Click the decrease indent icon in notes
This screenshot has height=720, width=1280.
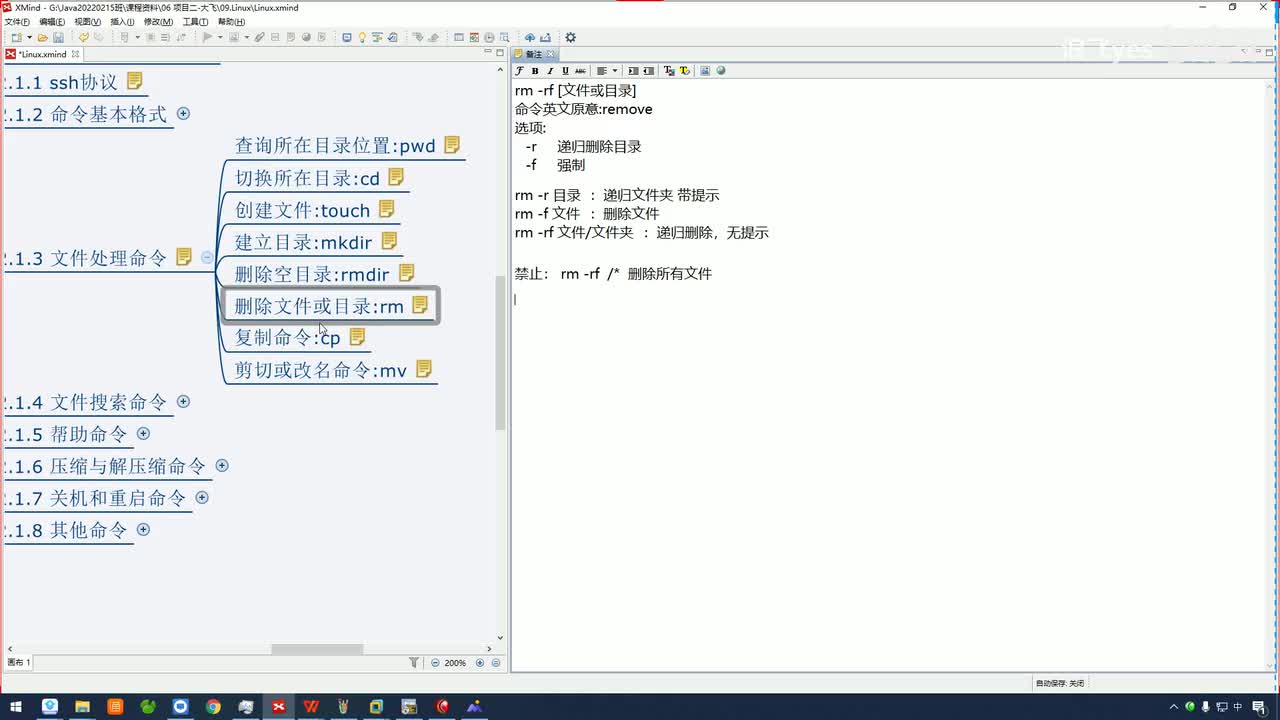pyautogui.click(x=649, y=71)
